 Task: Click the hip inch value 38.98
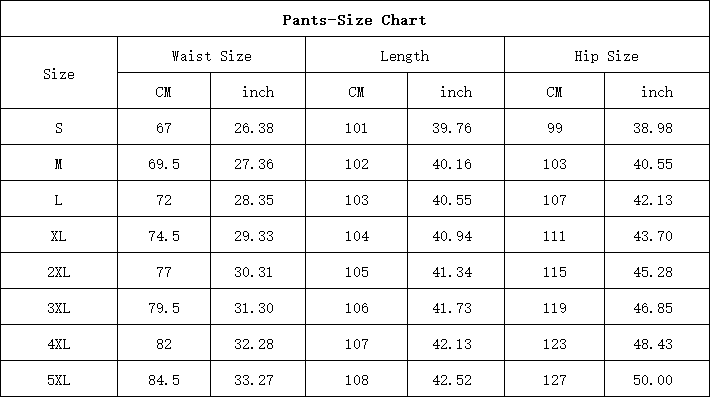[653, 128]
